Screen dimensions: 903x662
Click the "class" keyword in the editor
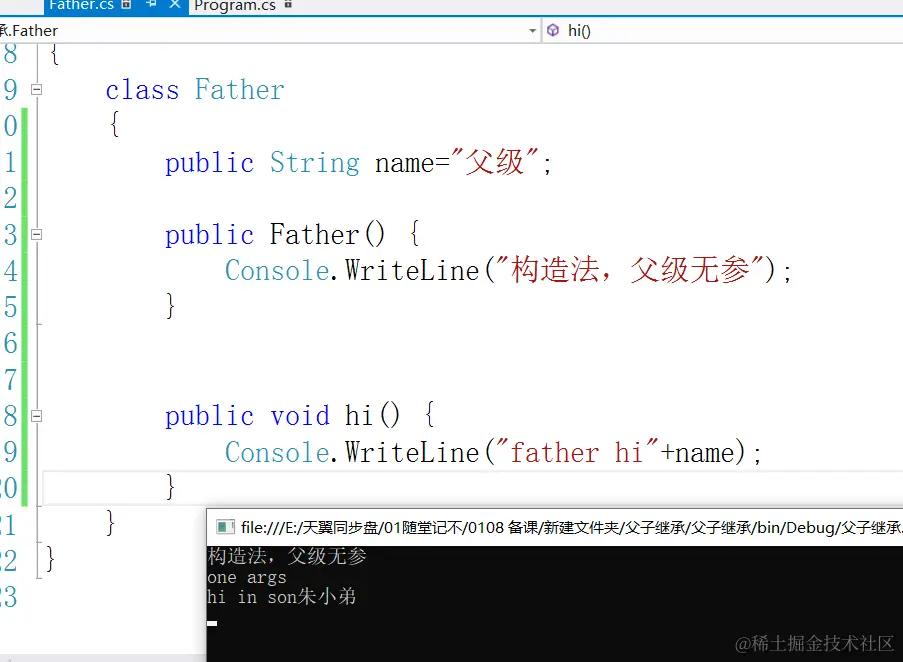142,90
